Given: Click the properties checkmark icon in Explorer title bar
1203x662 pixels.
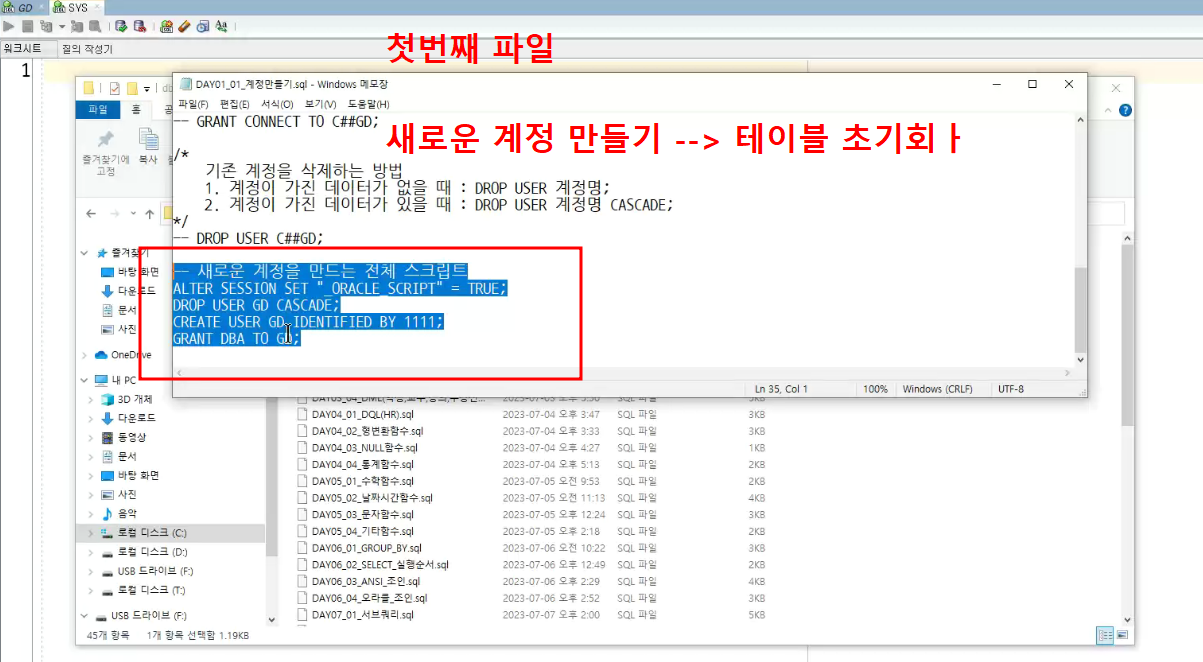Looking at the screenshot, I should 114,87.
